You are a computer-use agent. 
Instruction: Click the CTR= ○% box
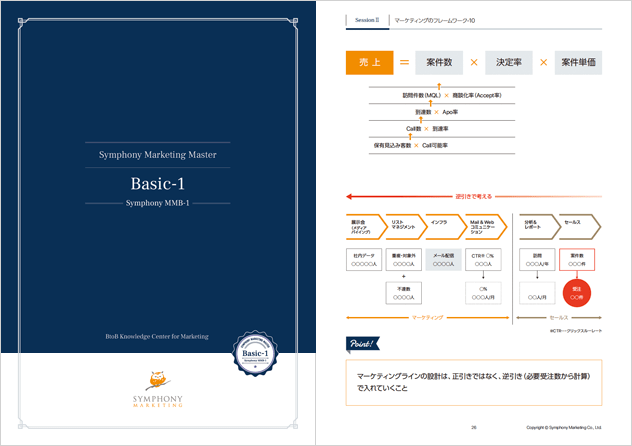[483, 259]
